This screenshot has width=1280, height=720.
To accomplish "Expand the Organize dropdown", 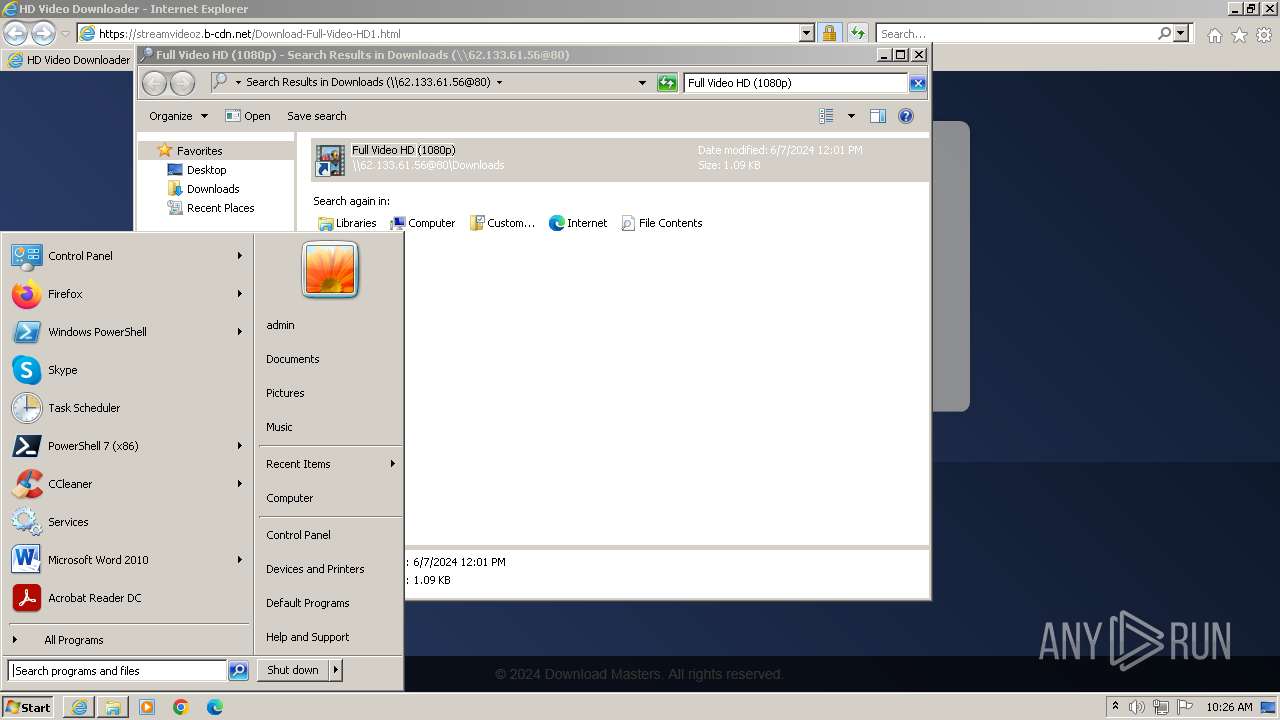I will 178,116.
